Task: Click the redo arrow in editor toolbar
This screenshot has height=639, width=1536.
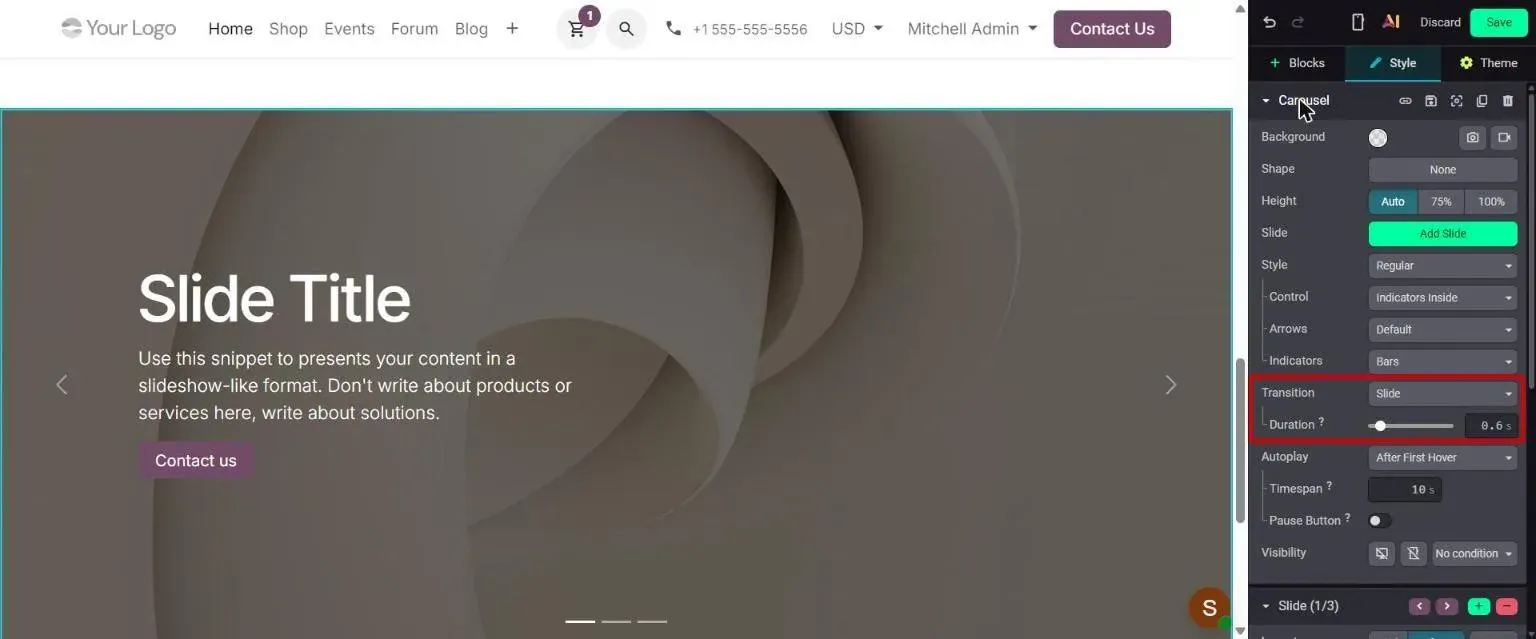Action: click(x=1298, y=22)
